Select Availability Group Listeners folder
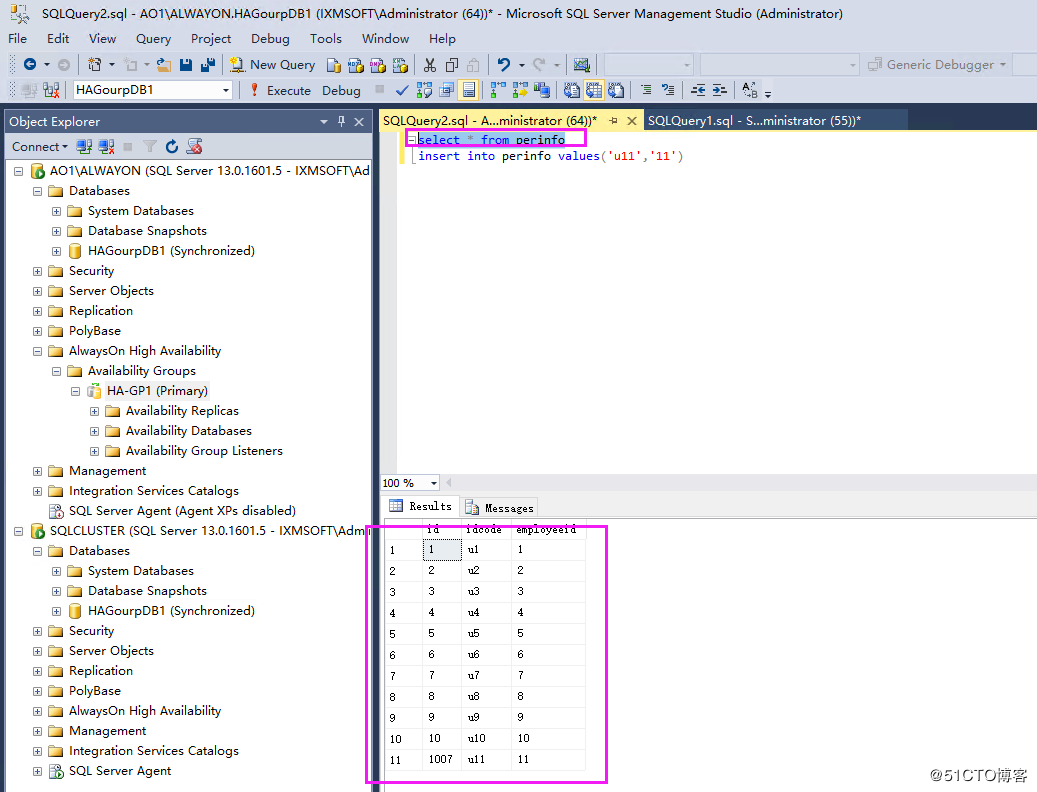This screenshot has width=1037, height=792. 204,451
